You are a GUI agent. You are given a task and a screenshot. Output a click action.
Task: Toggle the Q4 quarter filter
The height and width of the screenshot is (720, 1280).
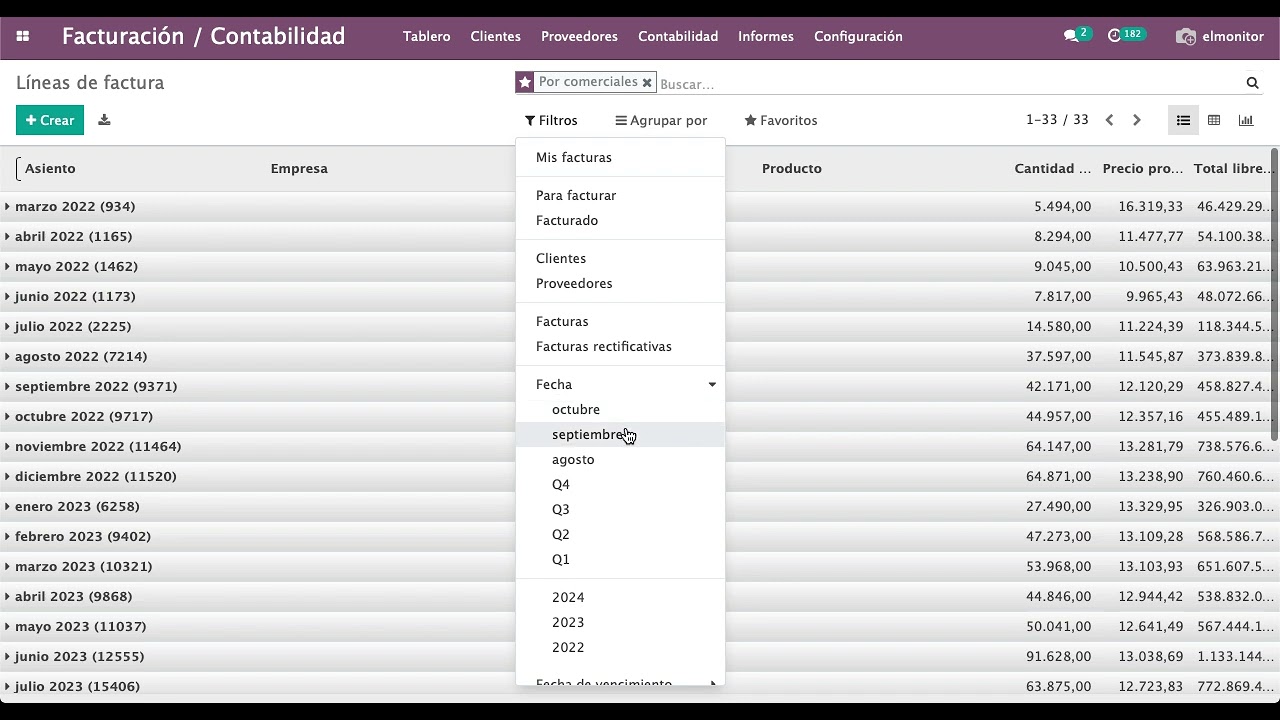tap(620, 484)
